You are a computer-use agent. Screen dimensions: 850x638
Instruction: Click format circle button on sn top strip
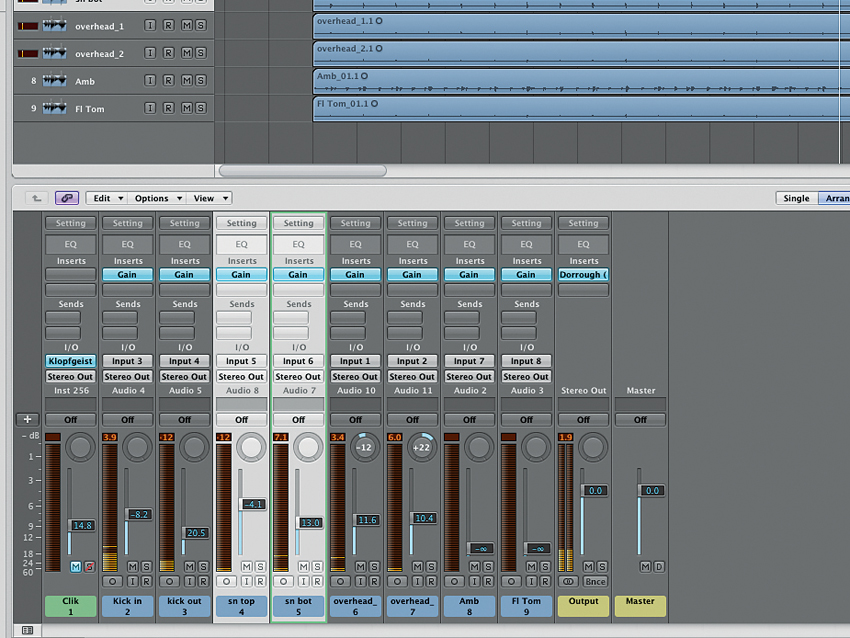point(226,581)
